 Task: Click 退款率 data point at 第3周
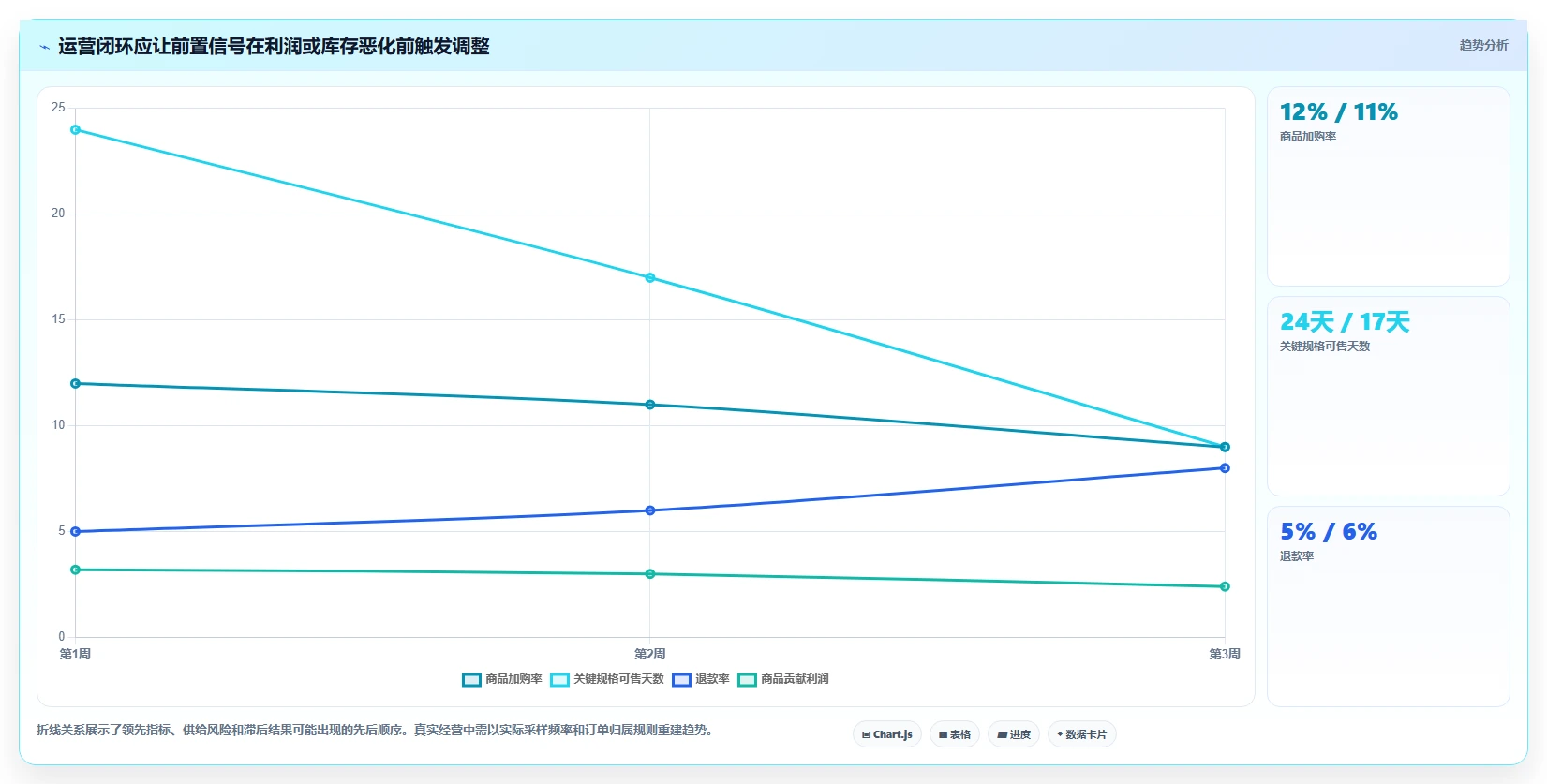tap(1225, 468)
